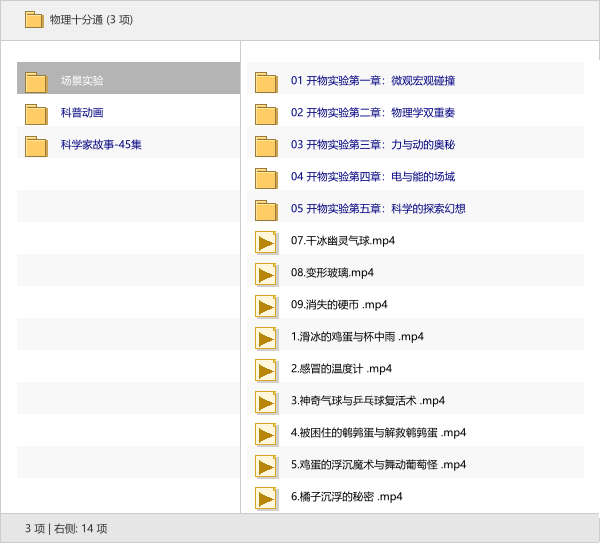This screenshot has height=543, width=600.
Task: Open 科学家故事-45集 folder
Action: click(x=101, y=145)
